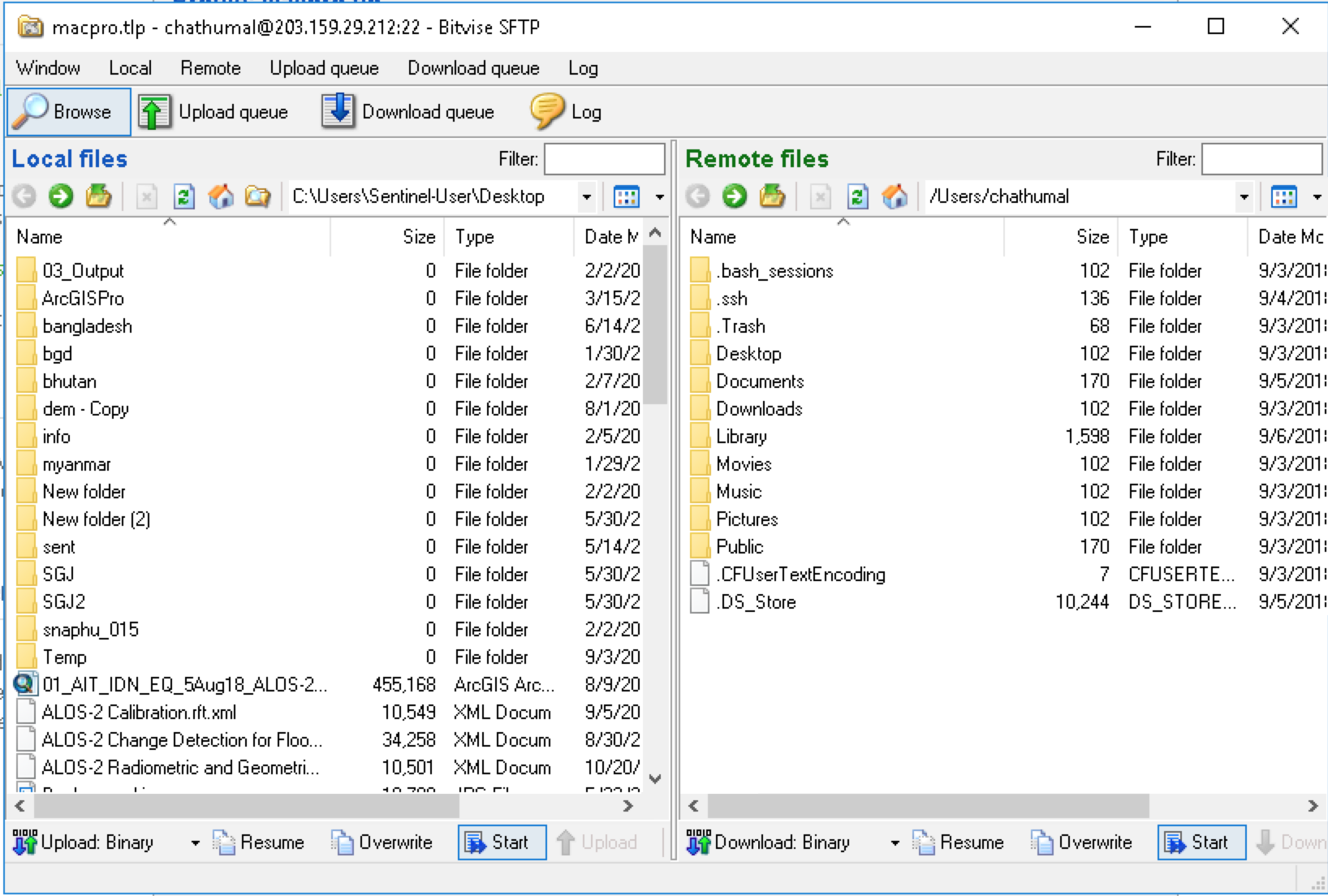Open the Remote menu
Image resolution: width=1328 pixels, height=896 pixels.
point(210,68)
